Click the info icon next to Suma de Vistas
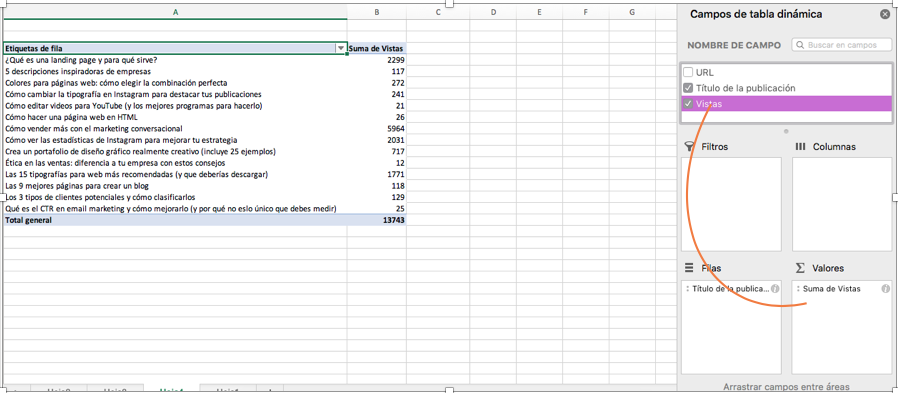This screenshot has width=898, height=393. pos(886,289)
